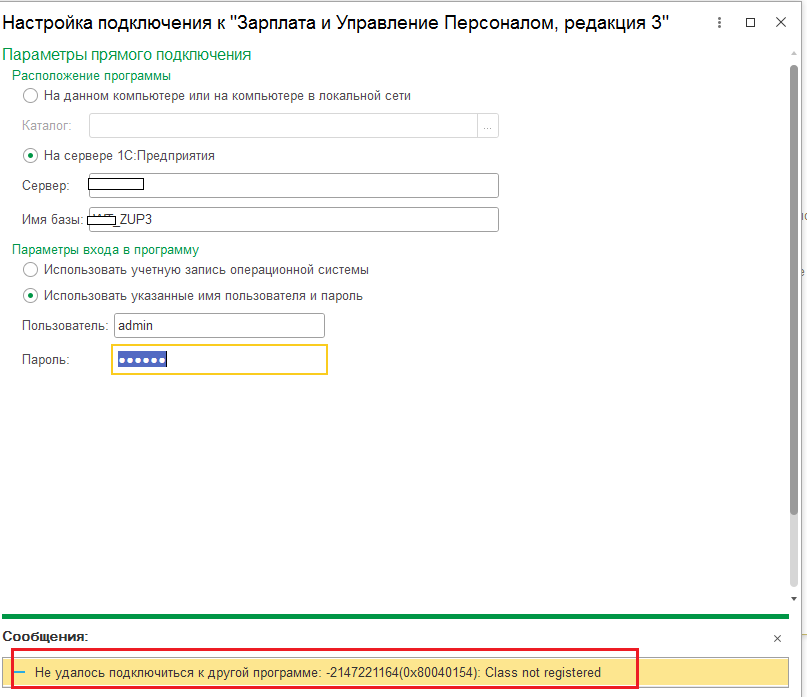Click the dash icon before the error message
This screenshot has height=697, width=807.
pyautogui.click(x=20, y=672)
